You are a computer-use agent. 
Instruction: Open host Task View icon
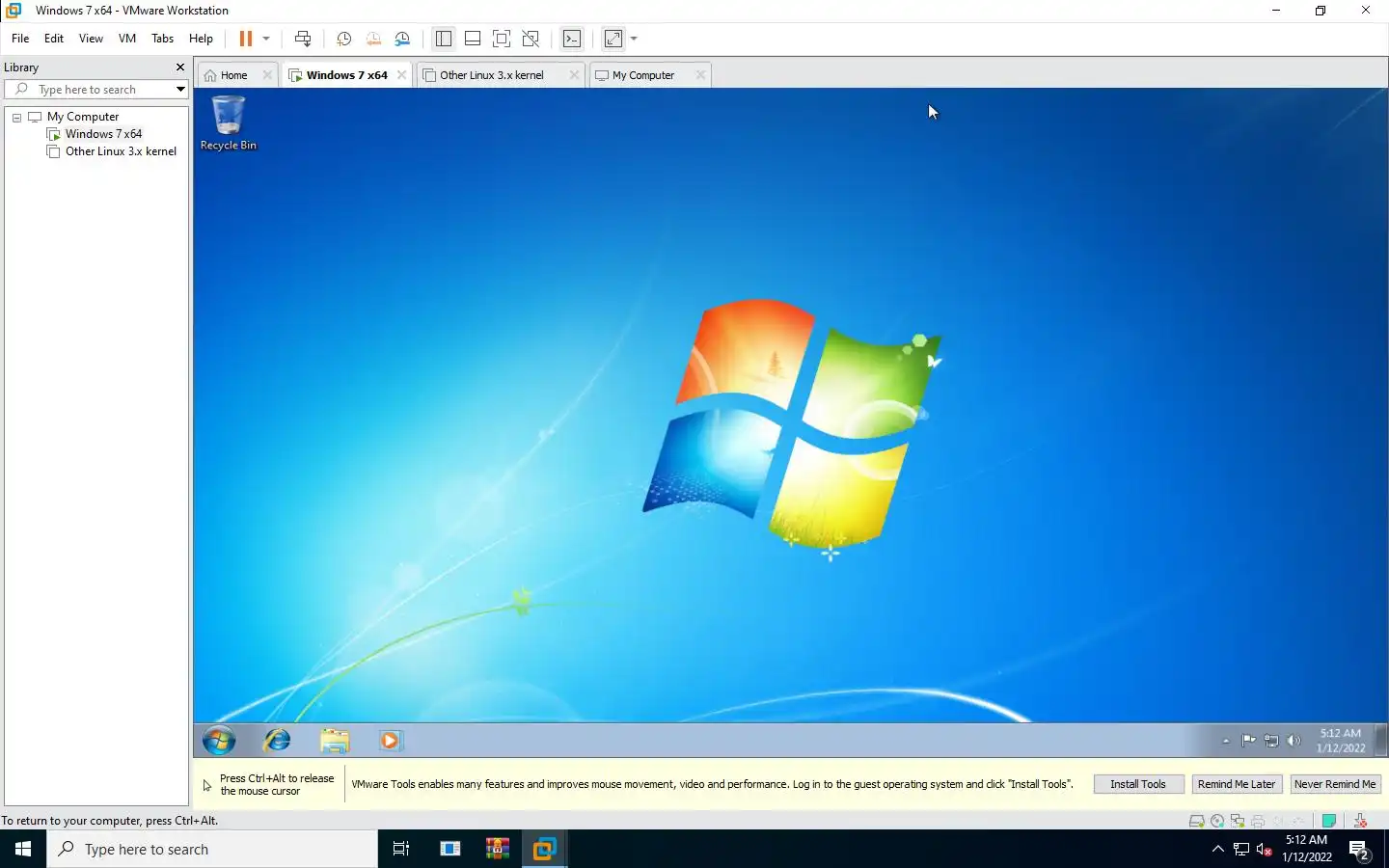[x=401, y=849]
